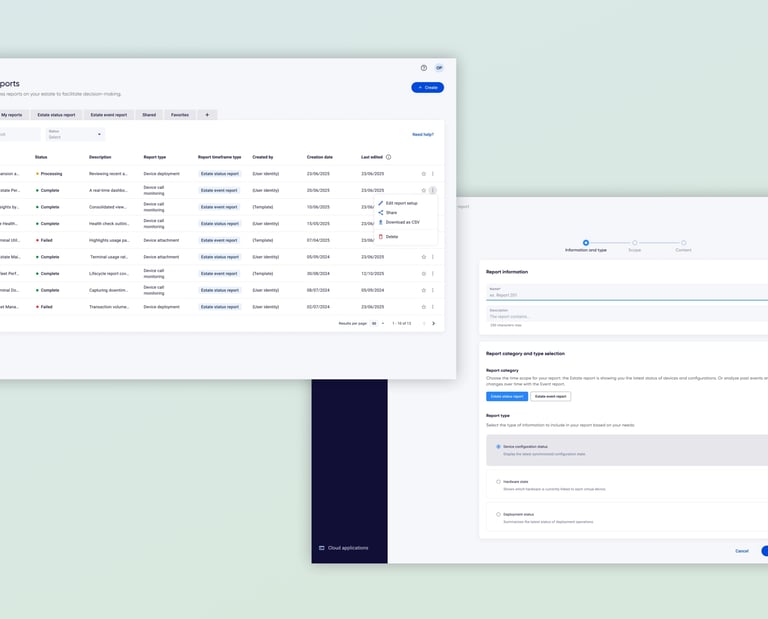Select Deployment status radio option
Image resolution: width=768 pixels, height=619 pixels.
[498, 515]
